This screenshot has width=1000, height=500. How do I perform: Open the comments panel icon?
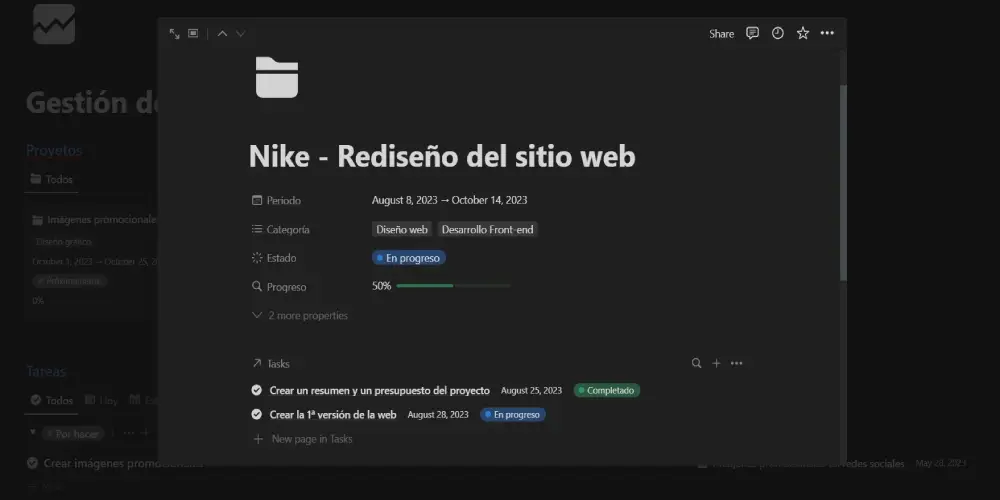pos(753,33)
